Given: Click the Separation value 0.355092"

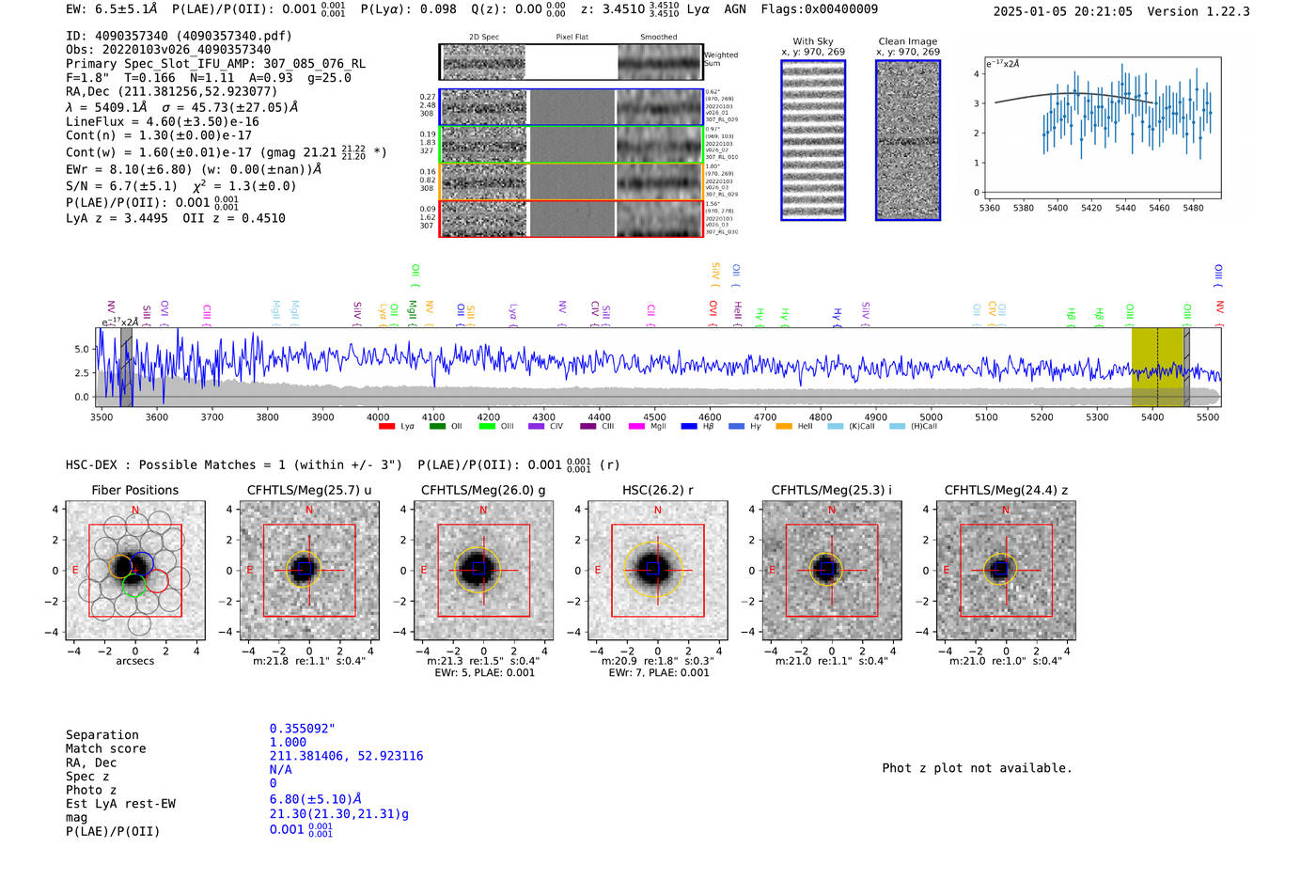Looking at the screenshot, I should click(303, 729).
